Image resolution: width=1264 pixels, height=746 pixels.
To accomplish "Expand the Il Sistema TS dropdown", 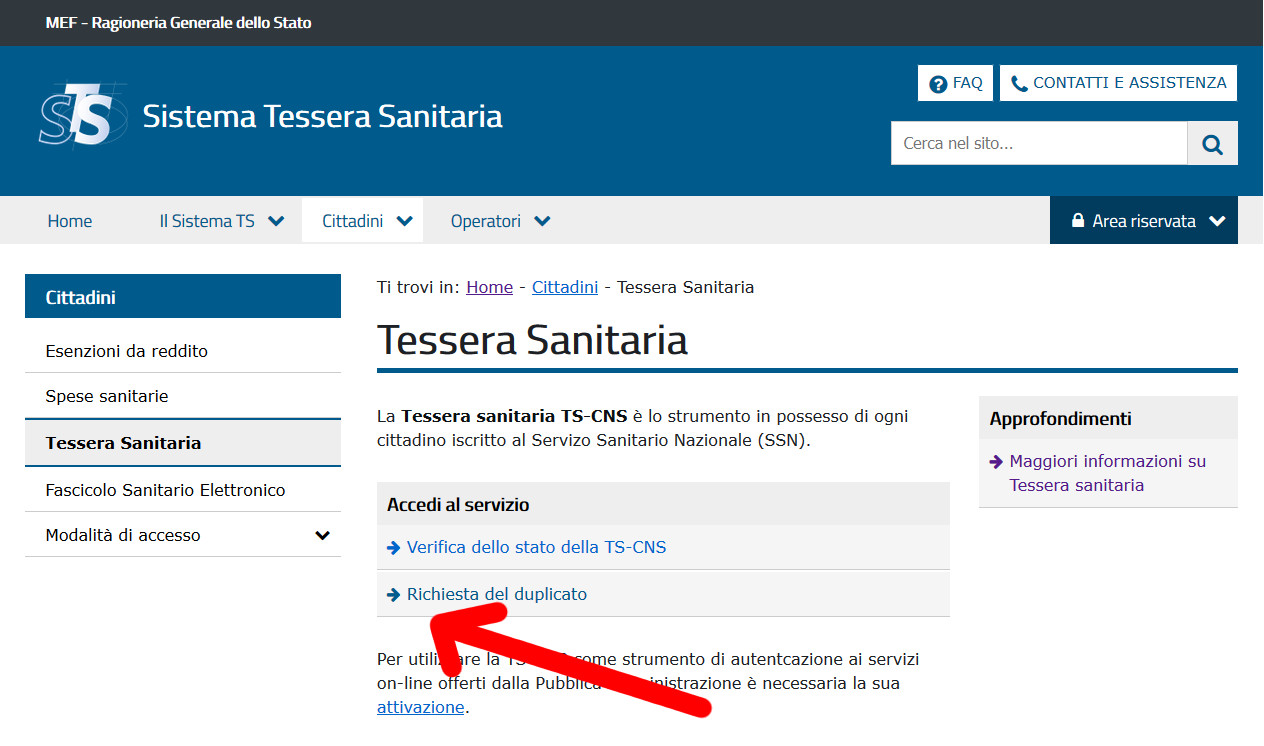I will pos(277,221).
